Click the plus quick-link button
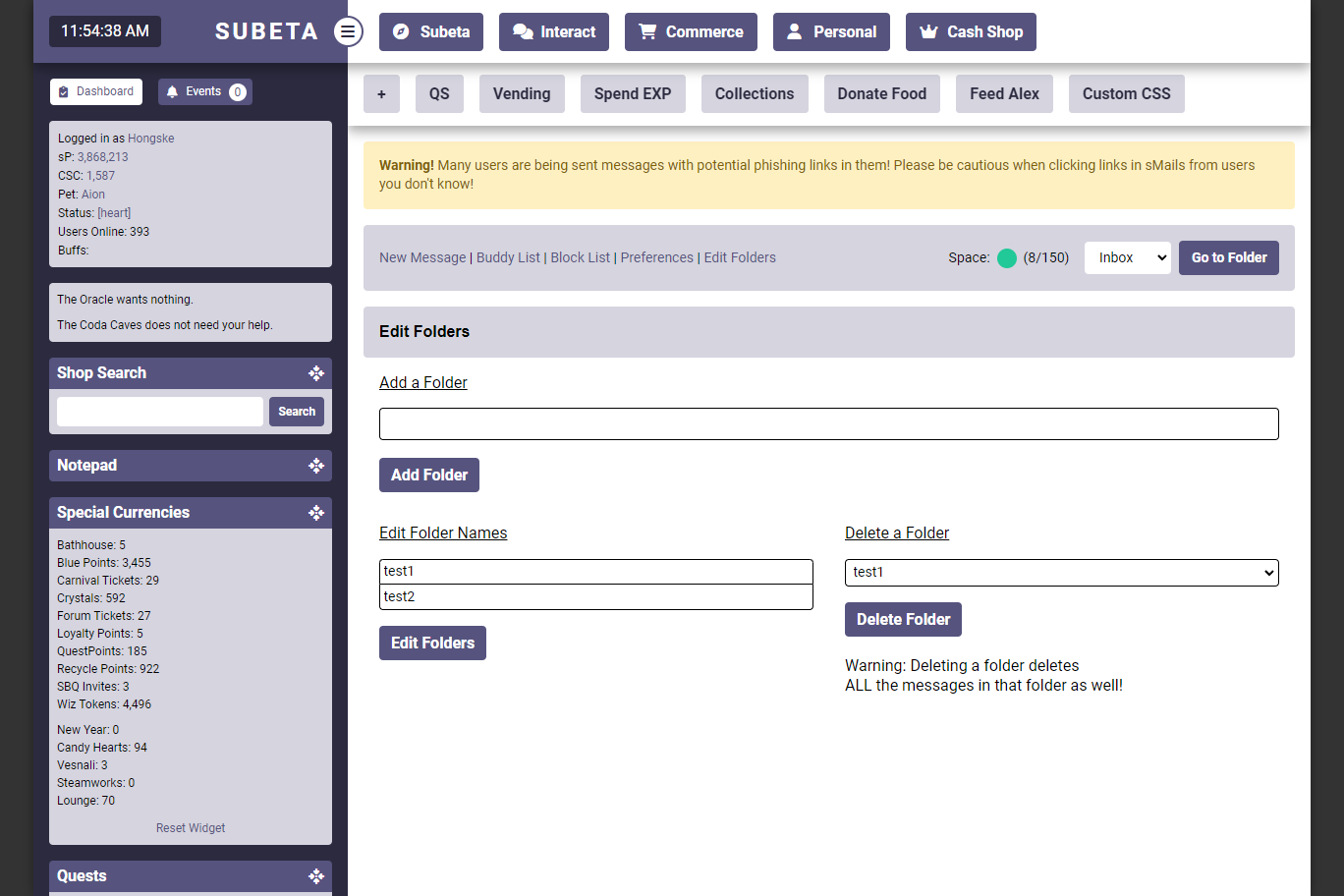 point(381,94)
